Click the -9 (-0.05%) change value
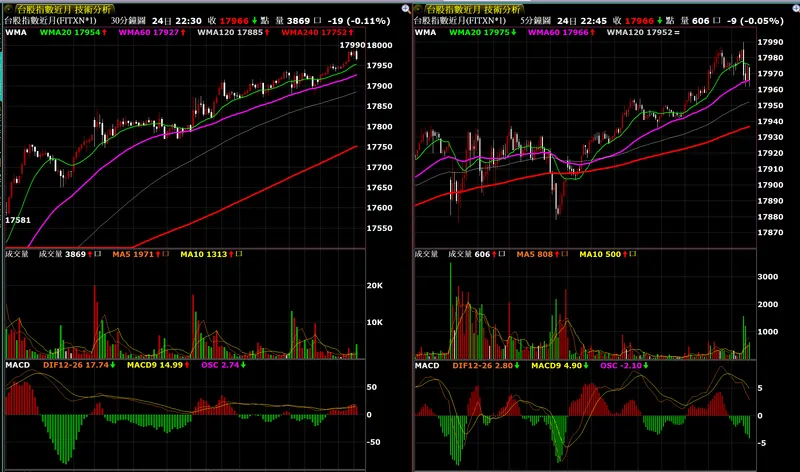 click(755, 21)
